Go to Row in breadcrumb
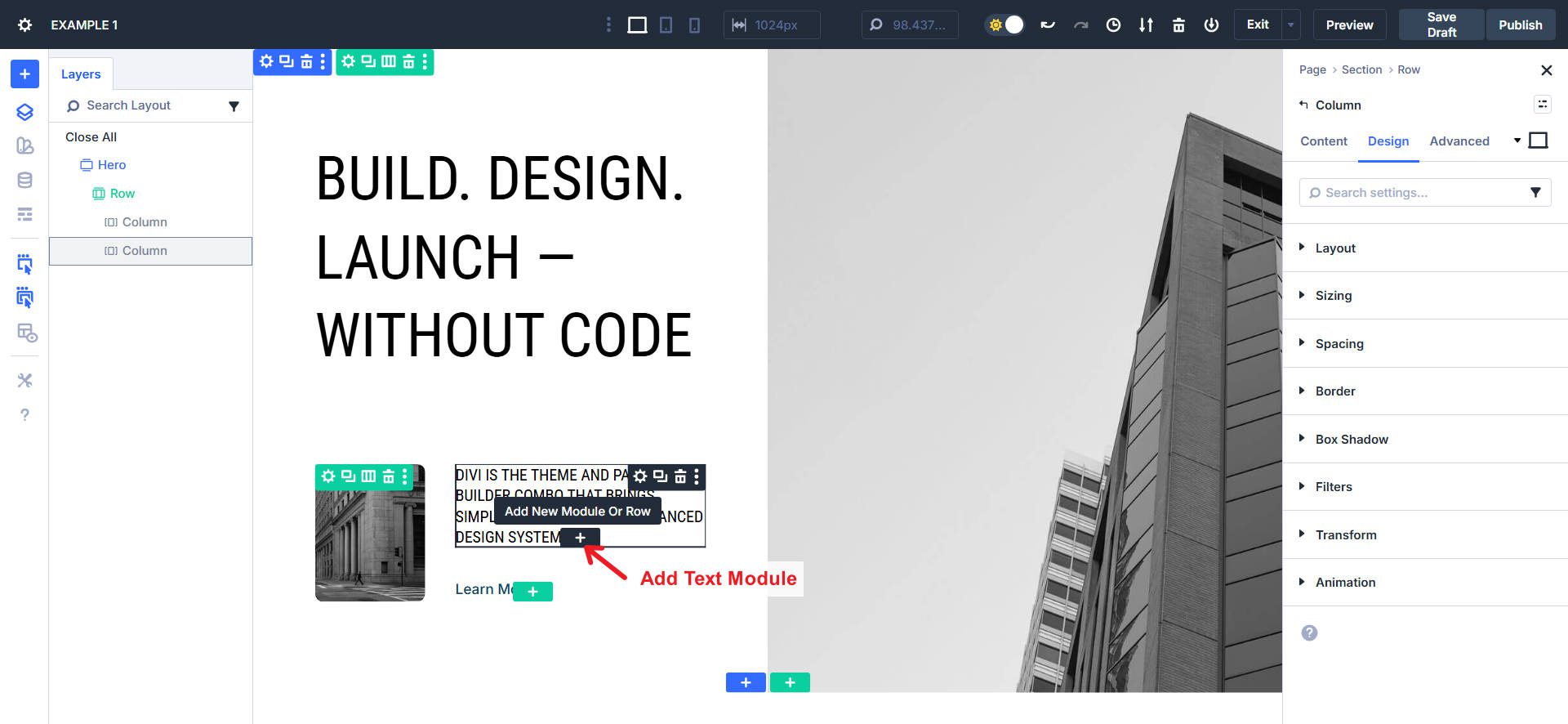This screenshot has width=1568, height=724. pyautogui.click(x=1409, y=69)
